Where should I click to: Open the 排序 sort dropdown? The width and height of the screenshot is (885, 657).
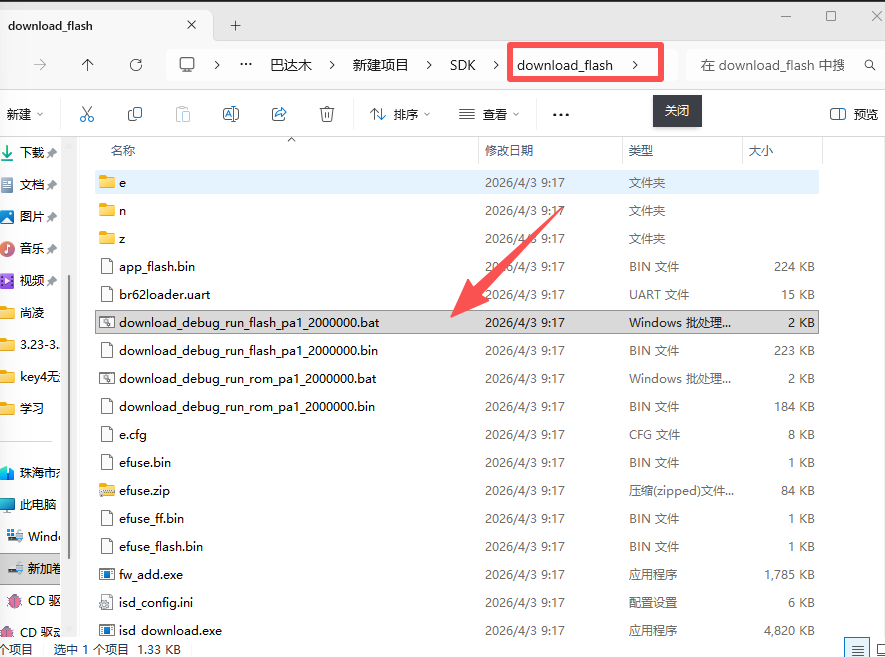(x=400, y=115)
